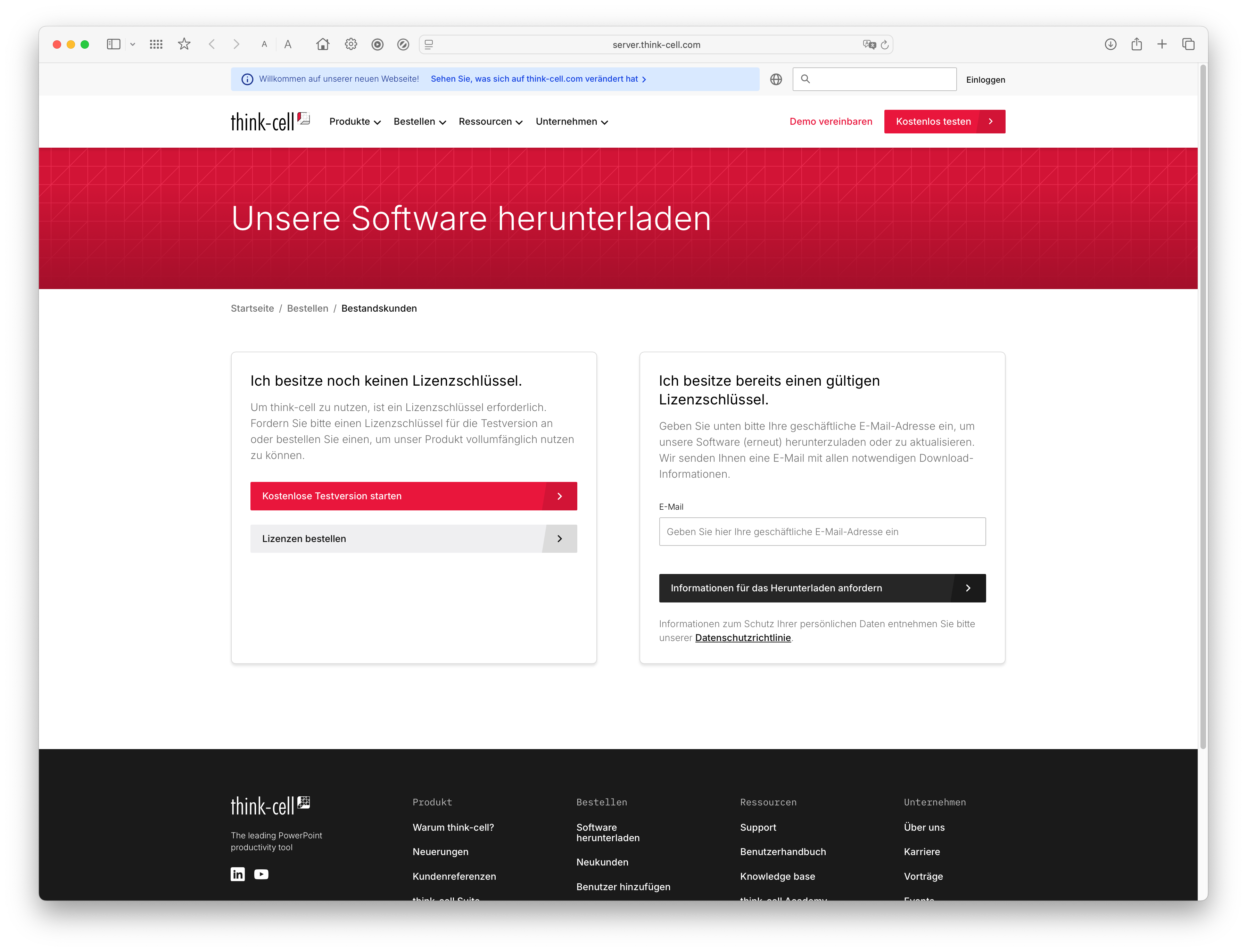Click the Kostenlos testen button
Image resolution: width=1247 pixels, height=952 pixels.
coord(944,121)
